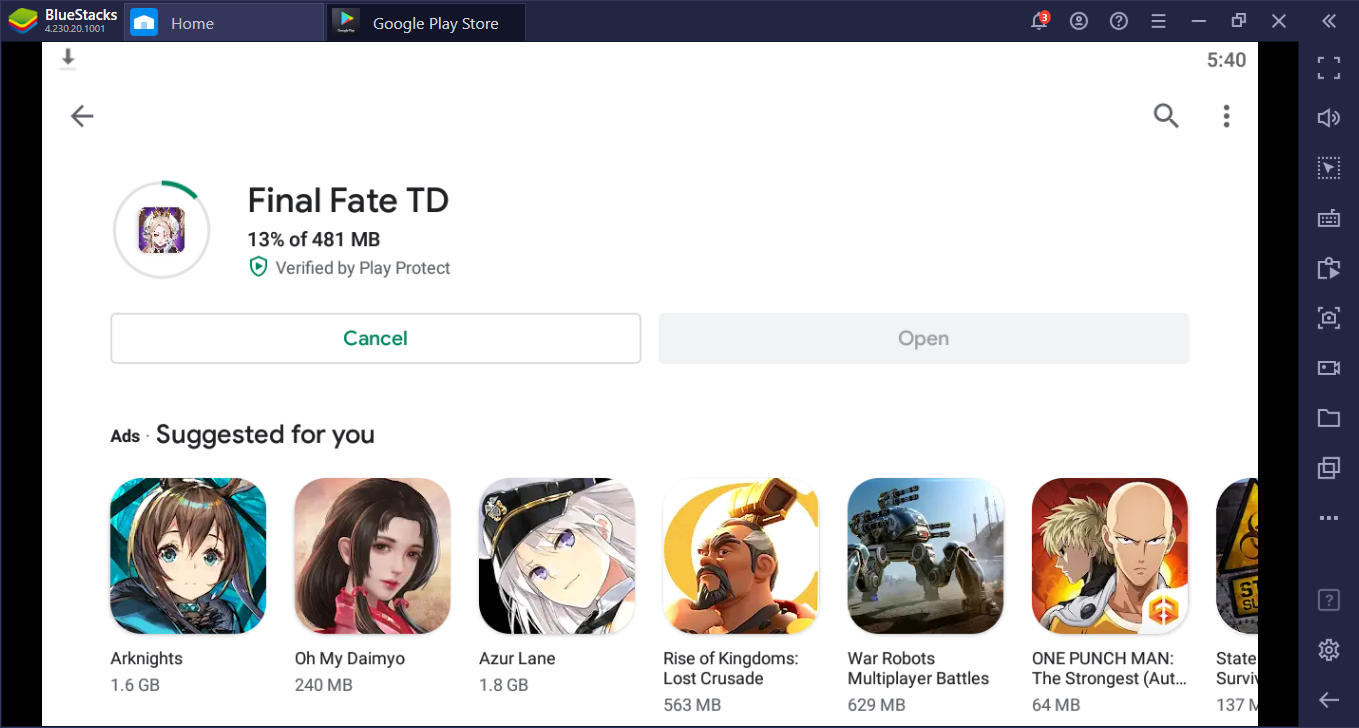Go back with the Play Store arrow
Image resolution: width=1359 pixels, height=728 pixels.
82,116
